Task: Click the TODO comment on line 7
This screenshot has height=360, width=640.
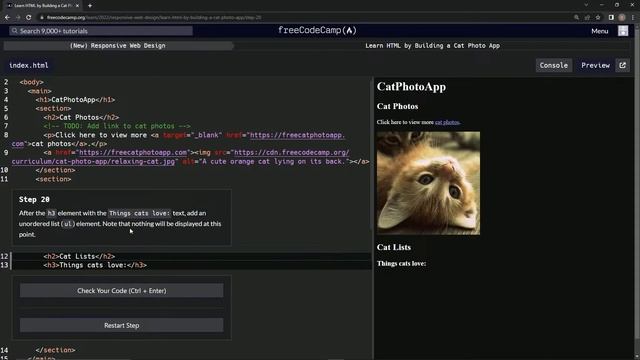Action: 117,126
